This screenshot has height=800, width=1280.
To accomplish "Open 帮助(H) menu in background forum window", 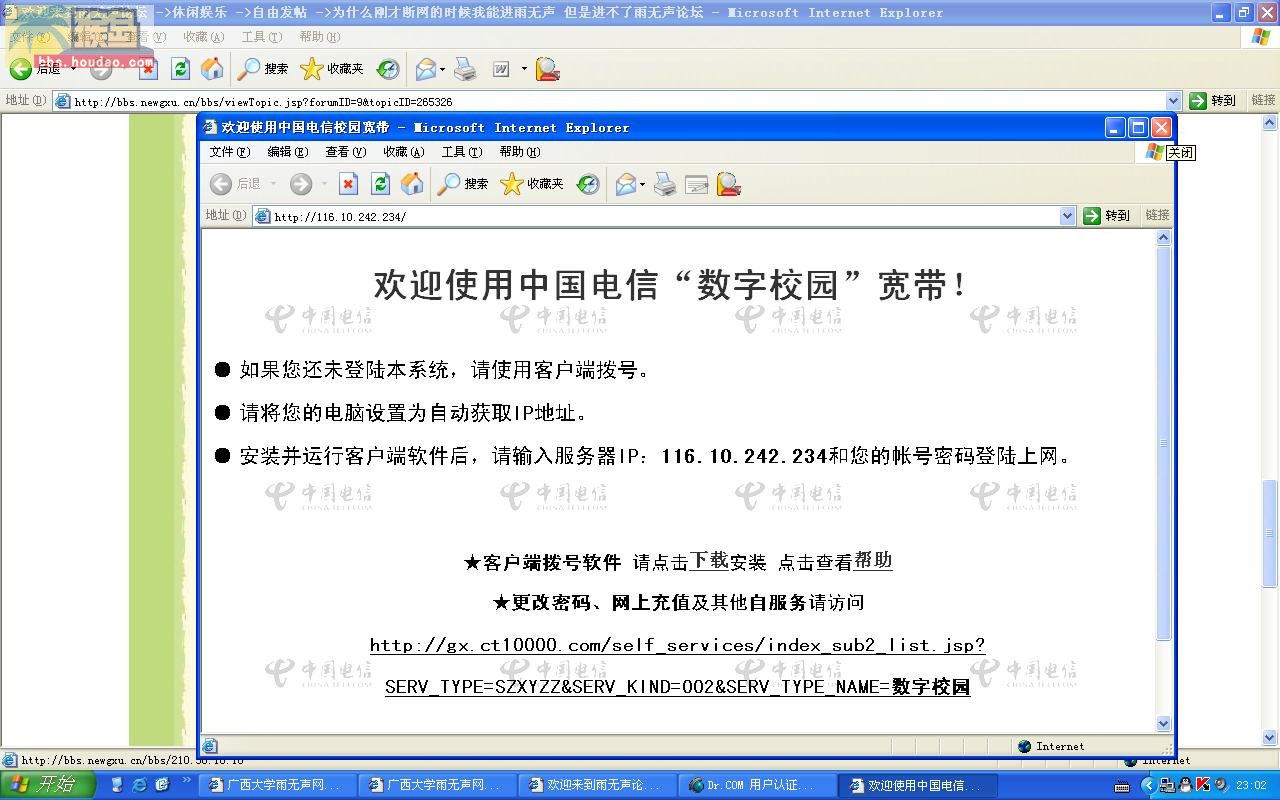I will 320,37.
